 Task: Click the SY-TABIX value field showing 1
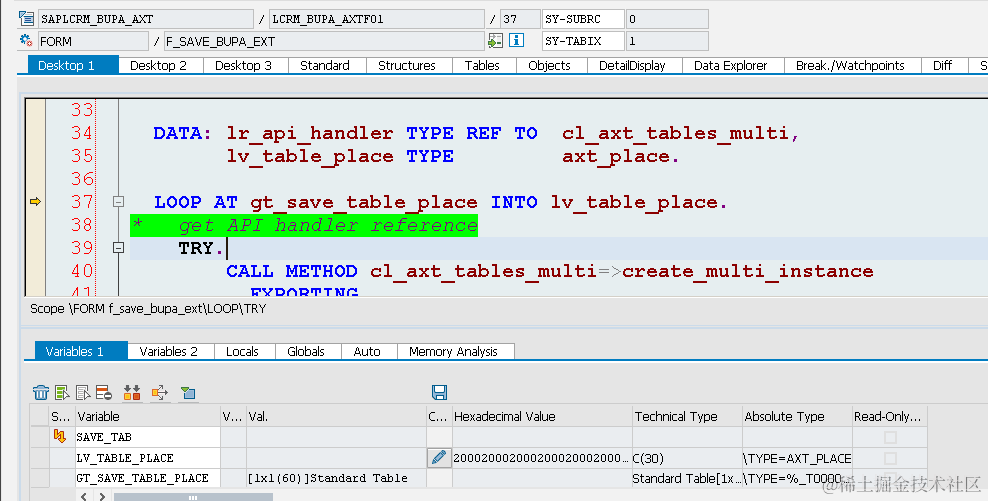(667, 41)
